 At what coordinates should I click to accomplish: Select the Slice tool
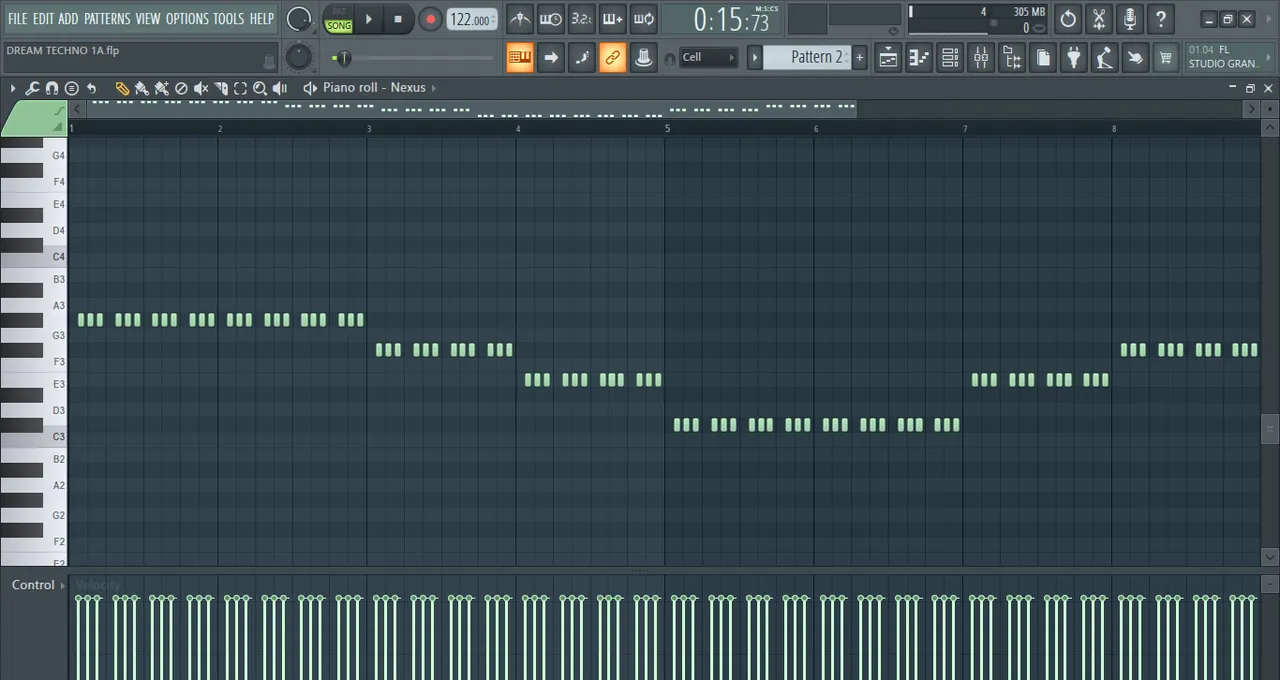pos(221,88)
